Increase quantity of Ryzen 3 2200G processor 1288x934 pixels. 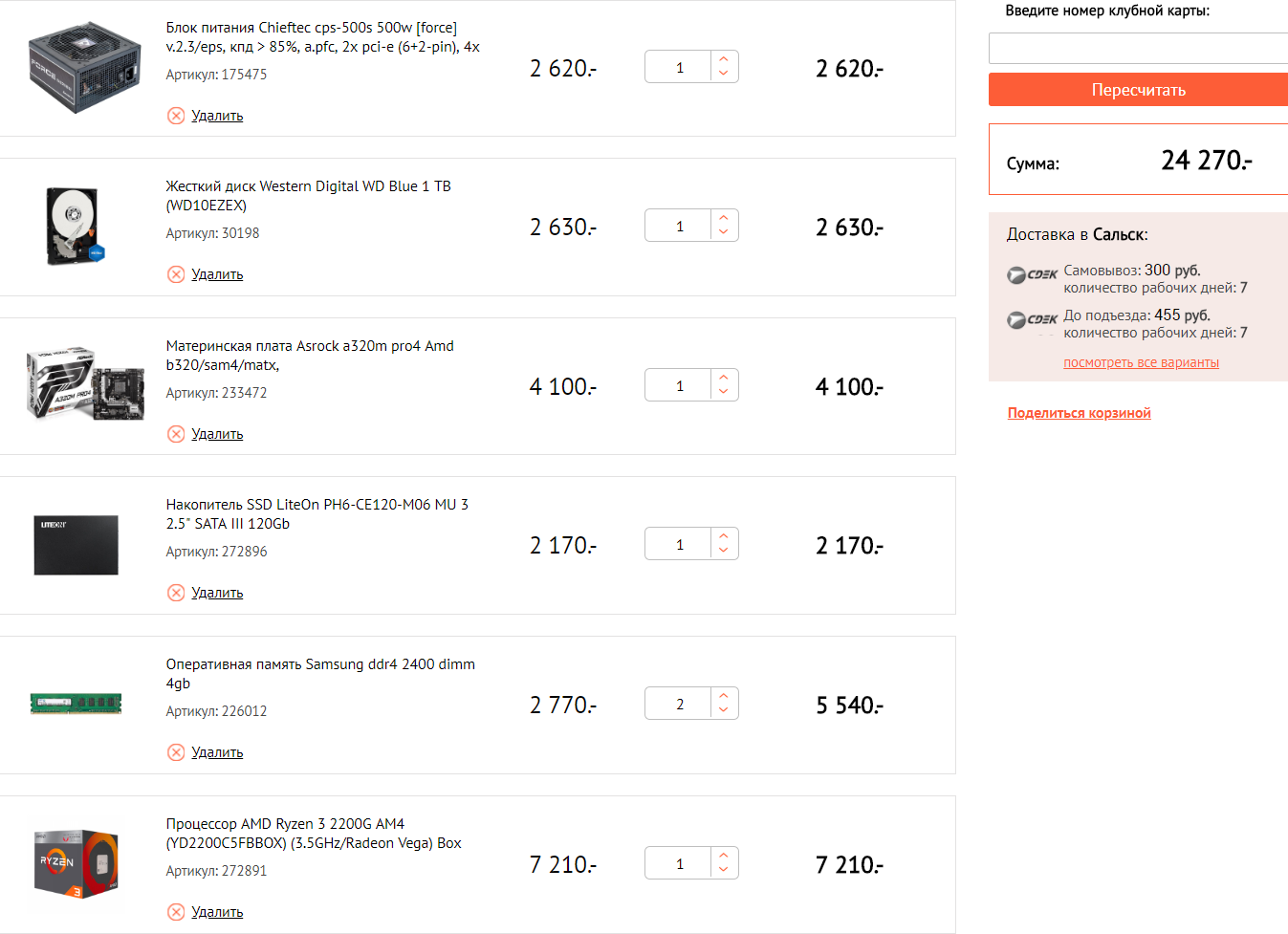click(x=724, y=856)
